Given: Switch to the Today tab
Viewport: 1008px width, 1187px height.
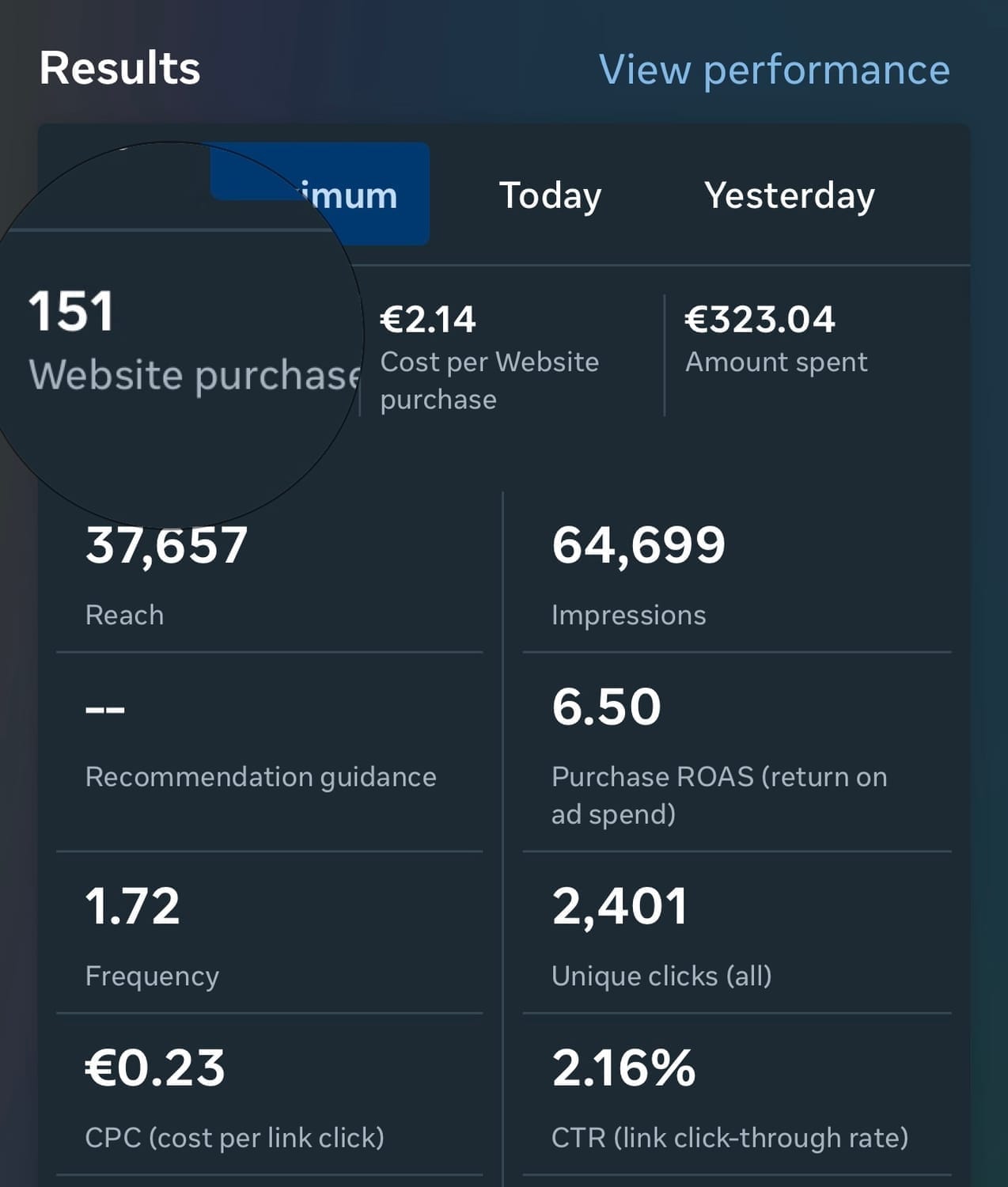Looking at the screenshot, I should click(550, 195).
